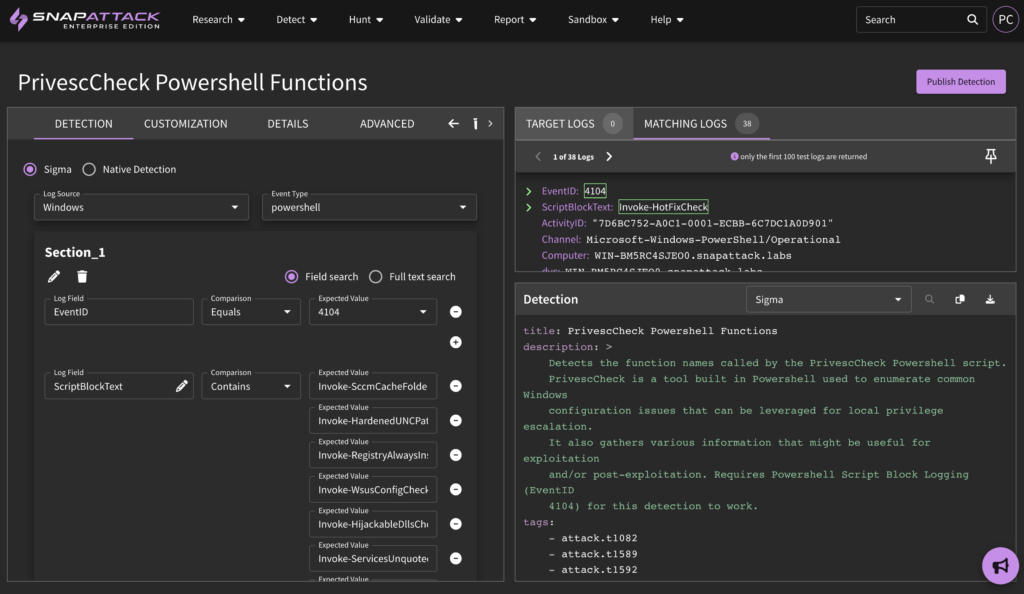Switch to the Details tab
This screenshot has width=1024, height=594.
[287, 123]
